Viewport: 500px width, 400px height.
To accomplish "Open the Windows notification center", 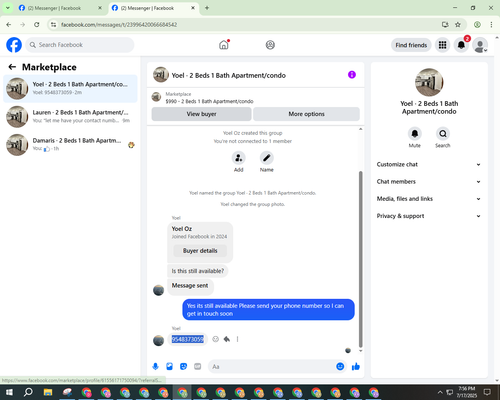I will (x=487, y=392).
